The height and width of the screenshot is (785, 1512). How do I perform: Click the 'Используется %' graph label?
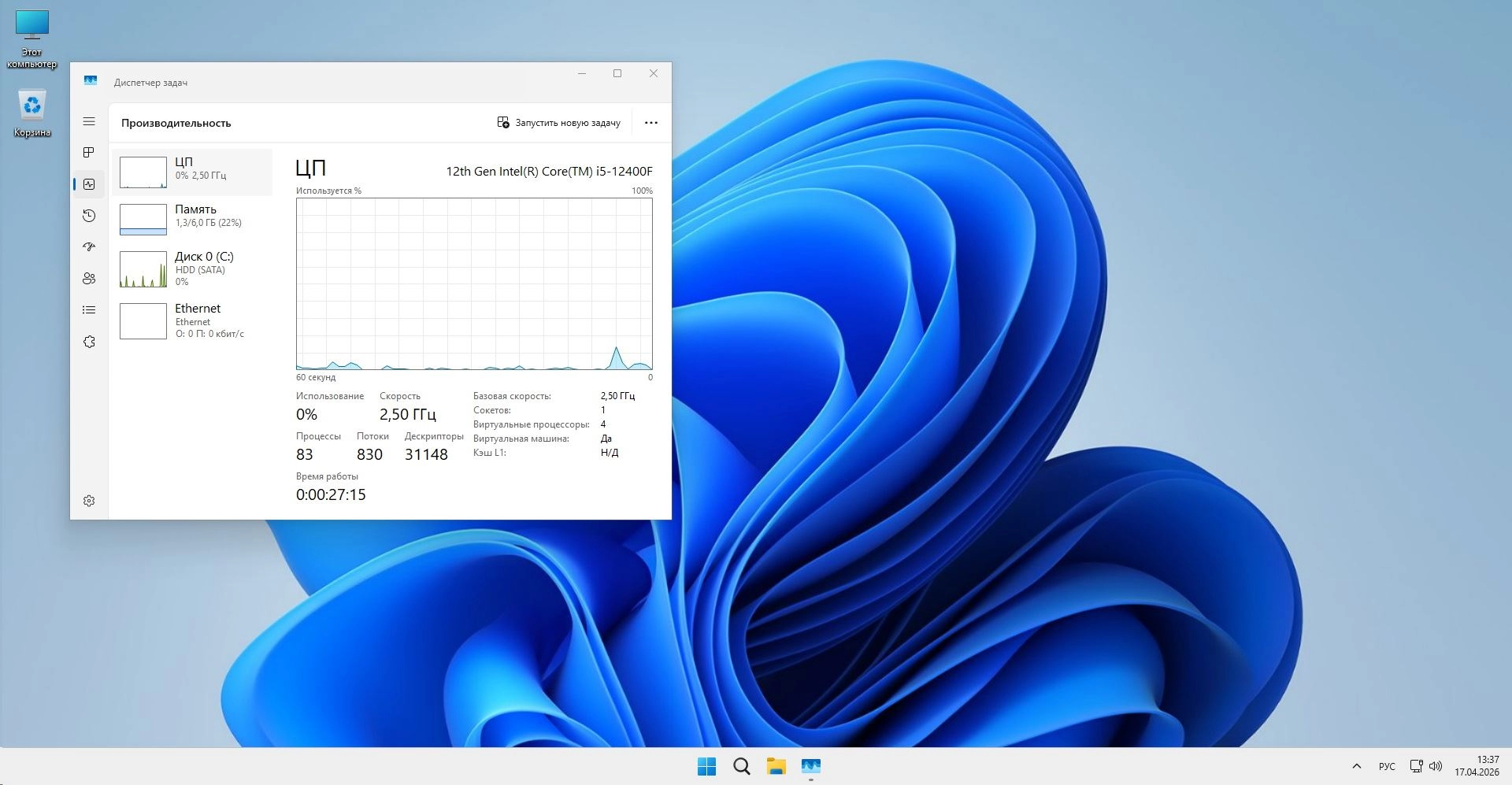pos(328,191)
